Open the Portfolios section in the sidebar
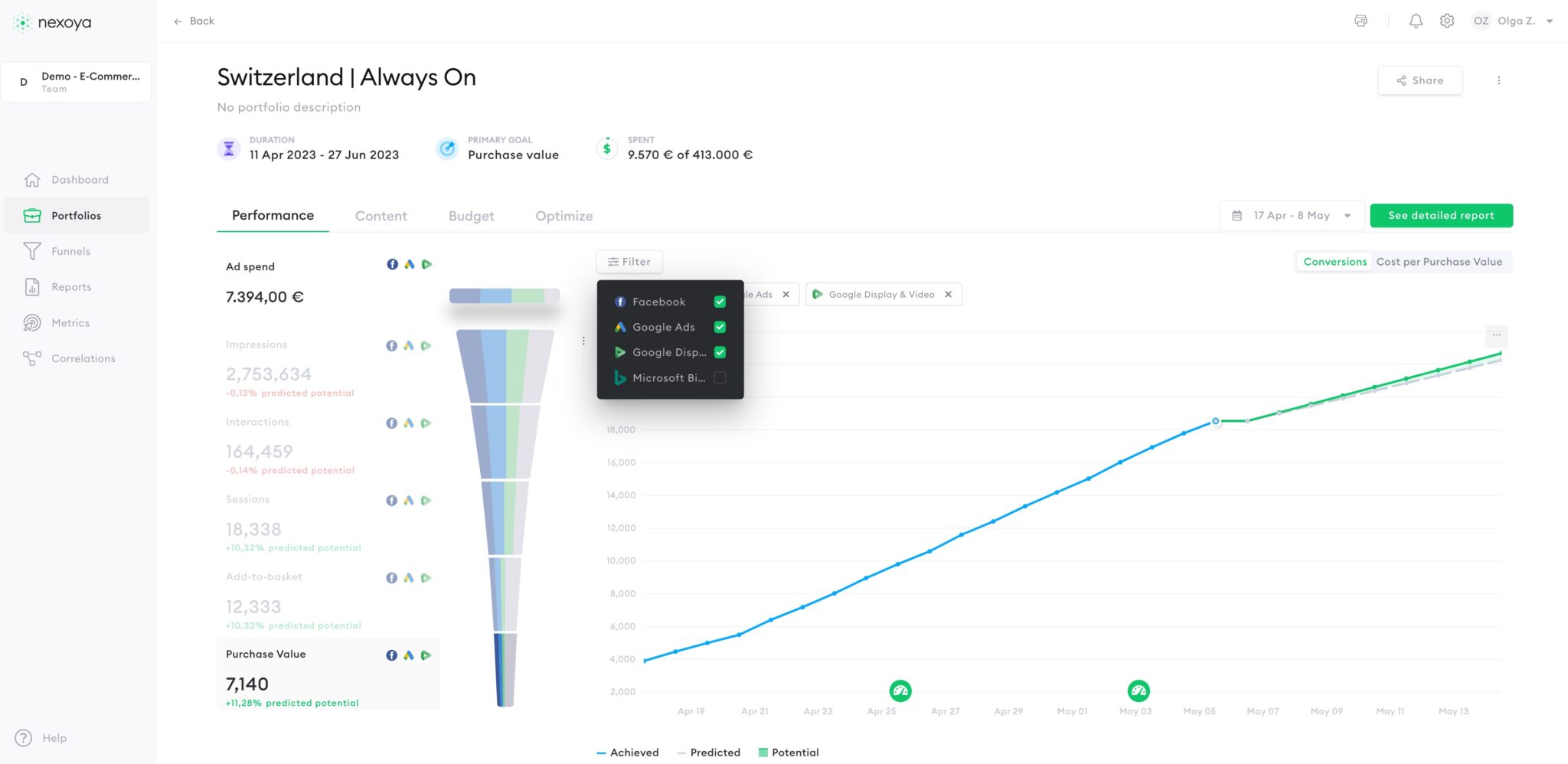Image resolution: width=1568 pixels, height=764 pixels. [x=77, y=215]
